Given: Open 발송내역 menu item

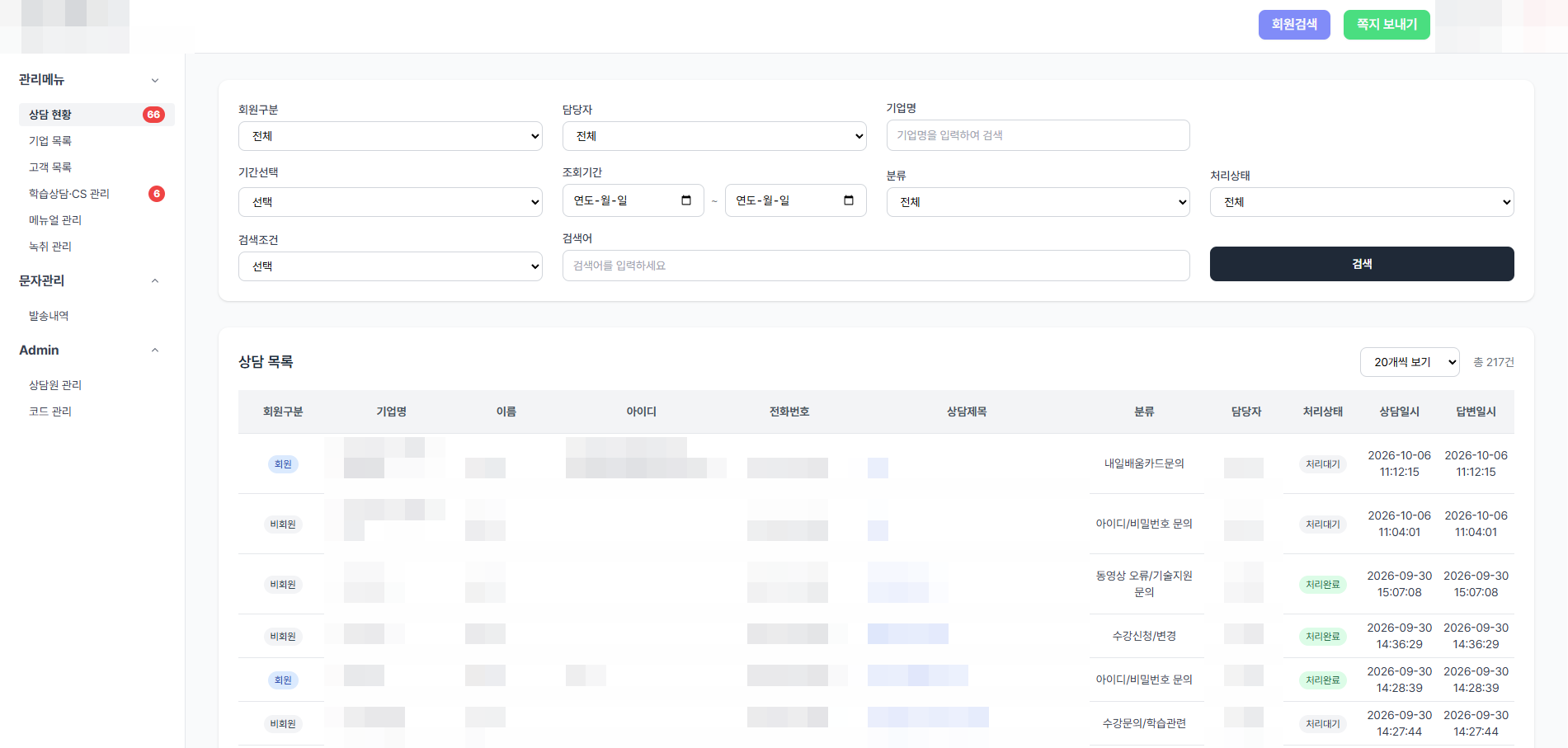Looking at the screenshot, I should click(49, 316).
